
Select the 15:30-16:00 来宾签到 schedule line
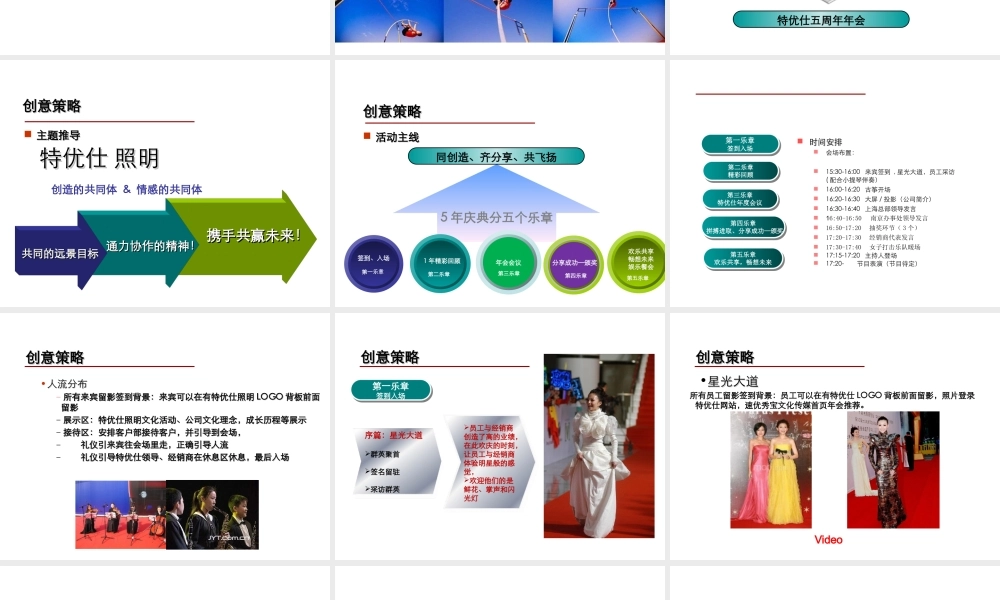(x=890, y=175)
